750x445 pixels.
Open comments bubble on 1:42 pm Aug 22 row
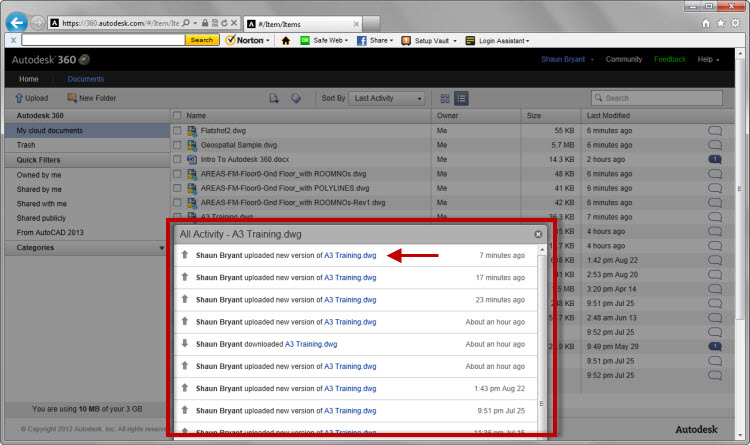(x=715, y=260)
